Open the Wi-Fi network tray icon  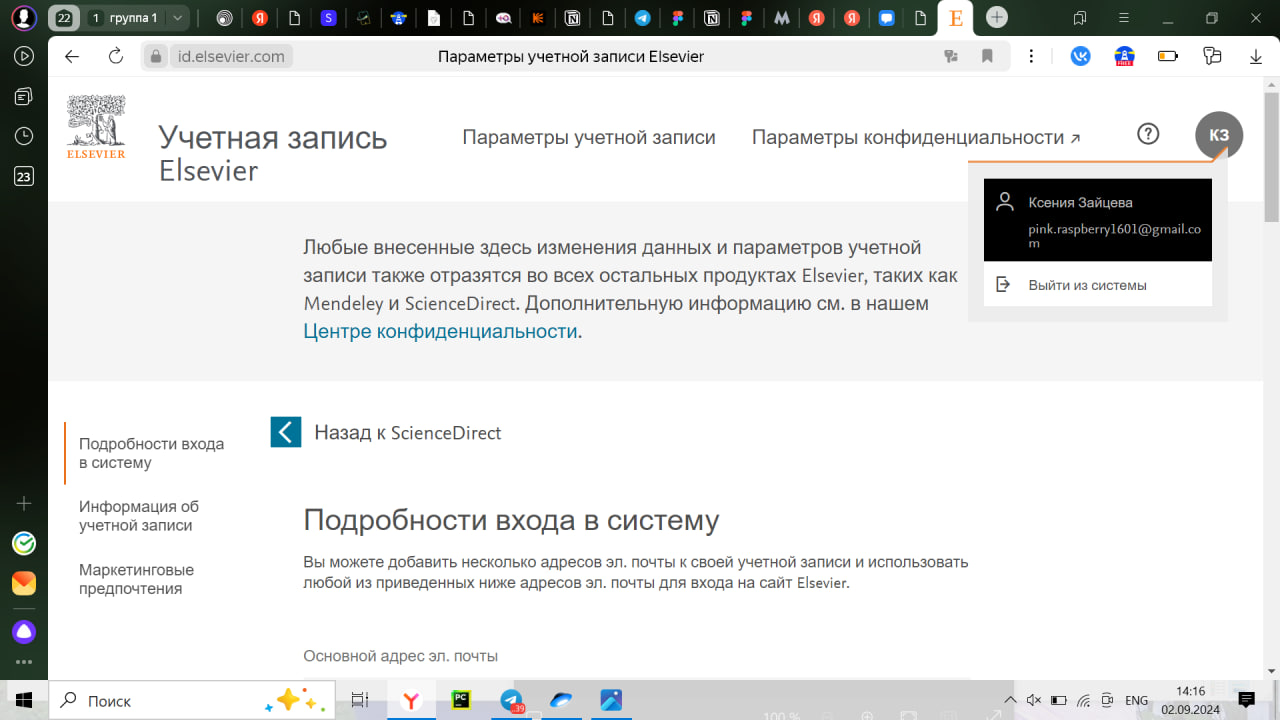click(1084, 700)
